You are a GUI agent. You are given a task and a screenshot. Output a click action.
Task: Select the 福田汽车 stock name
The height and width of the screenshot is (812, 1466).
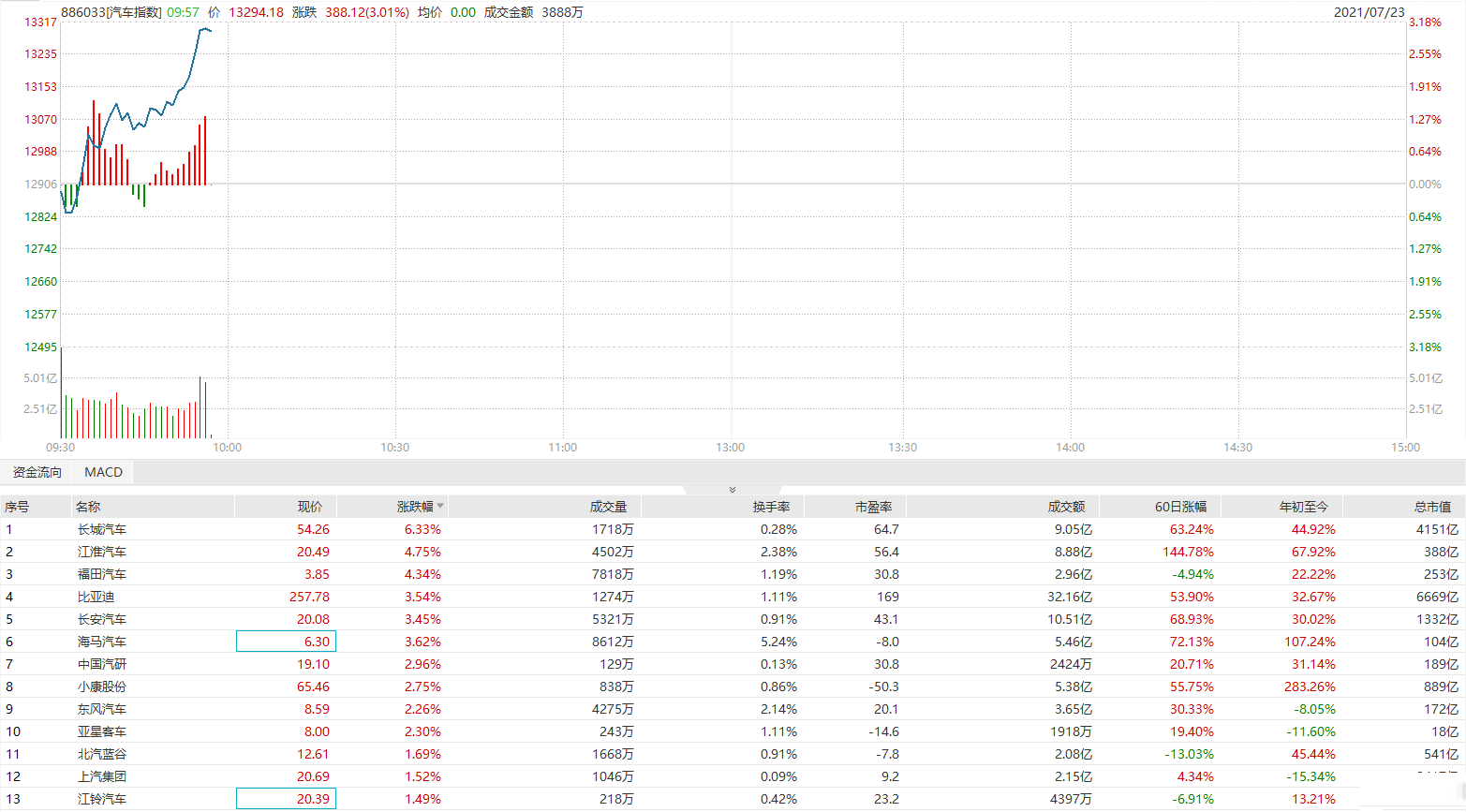(x=102, y=574)
